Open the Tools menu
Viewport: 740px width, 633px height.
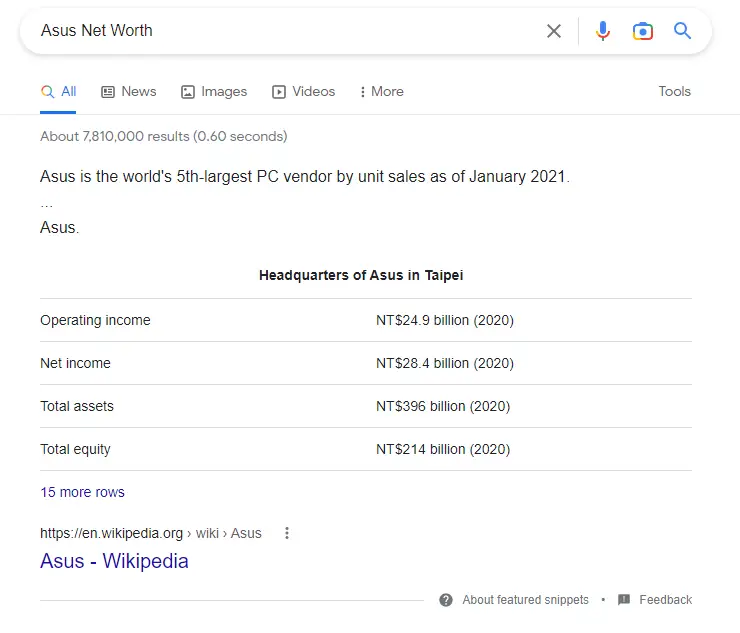(x=674, y=92)
